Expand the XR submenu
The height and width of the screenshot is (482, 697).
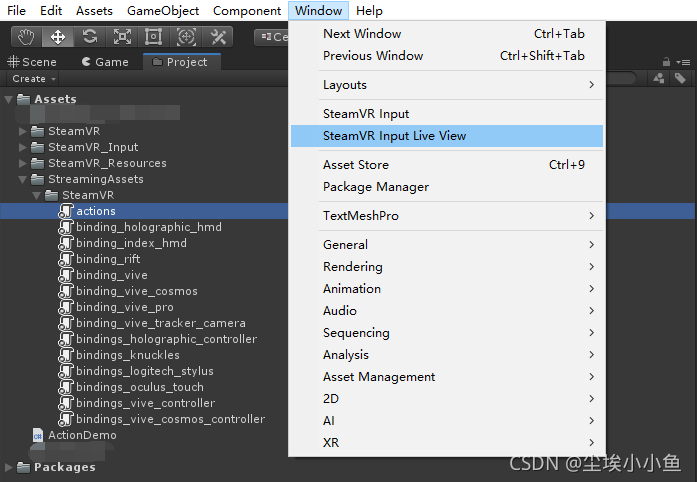(447, 442)
